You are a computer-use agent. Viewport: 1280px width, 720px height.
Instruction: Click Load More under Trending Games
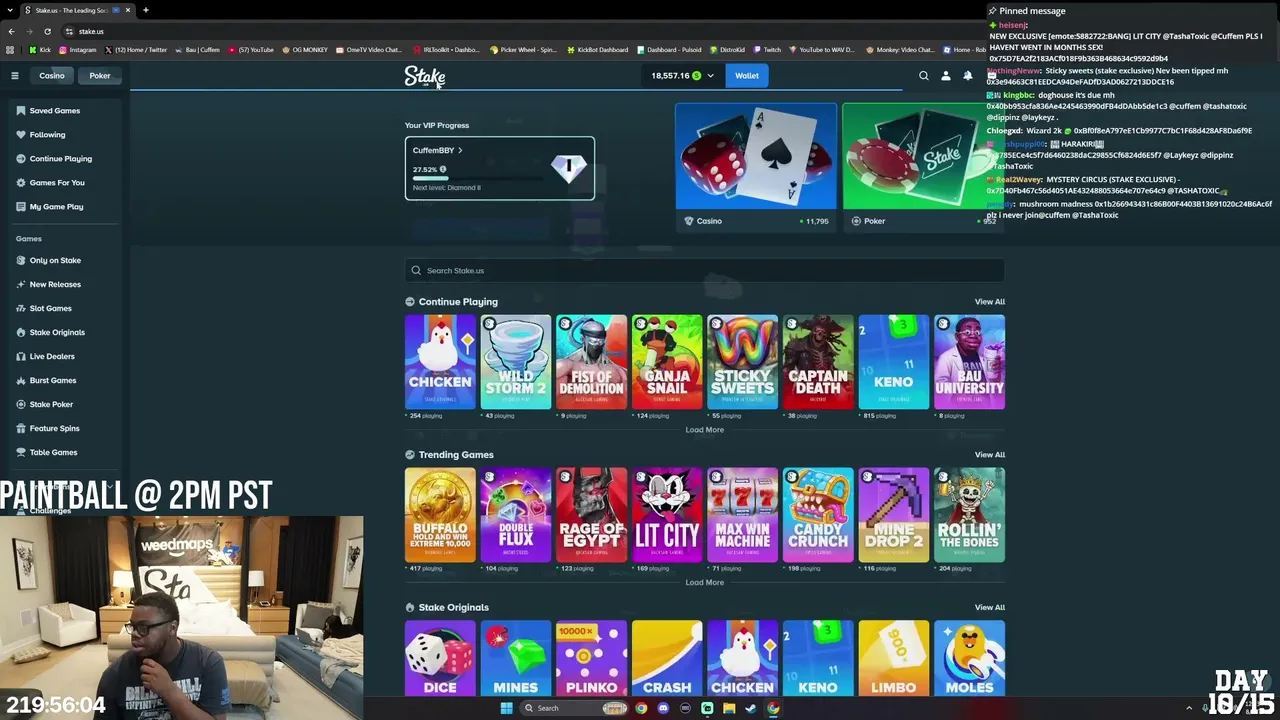[705, 583]
